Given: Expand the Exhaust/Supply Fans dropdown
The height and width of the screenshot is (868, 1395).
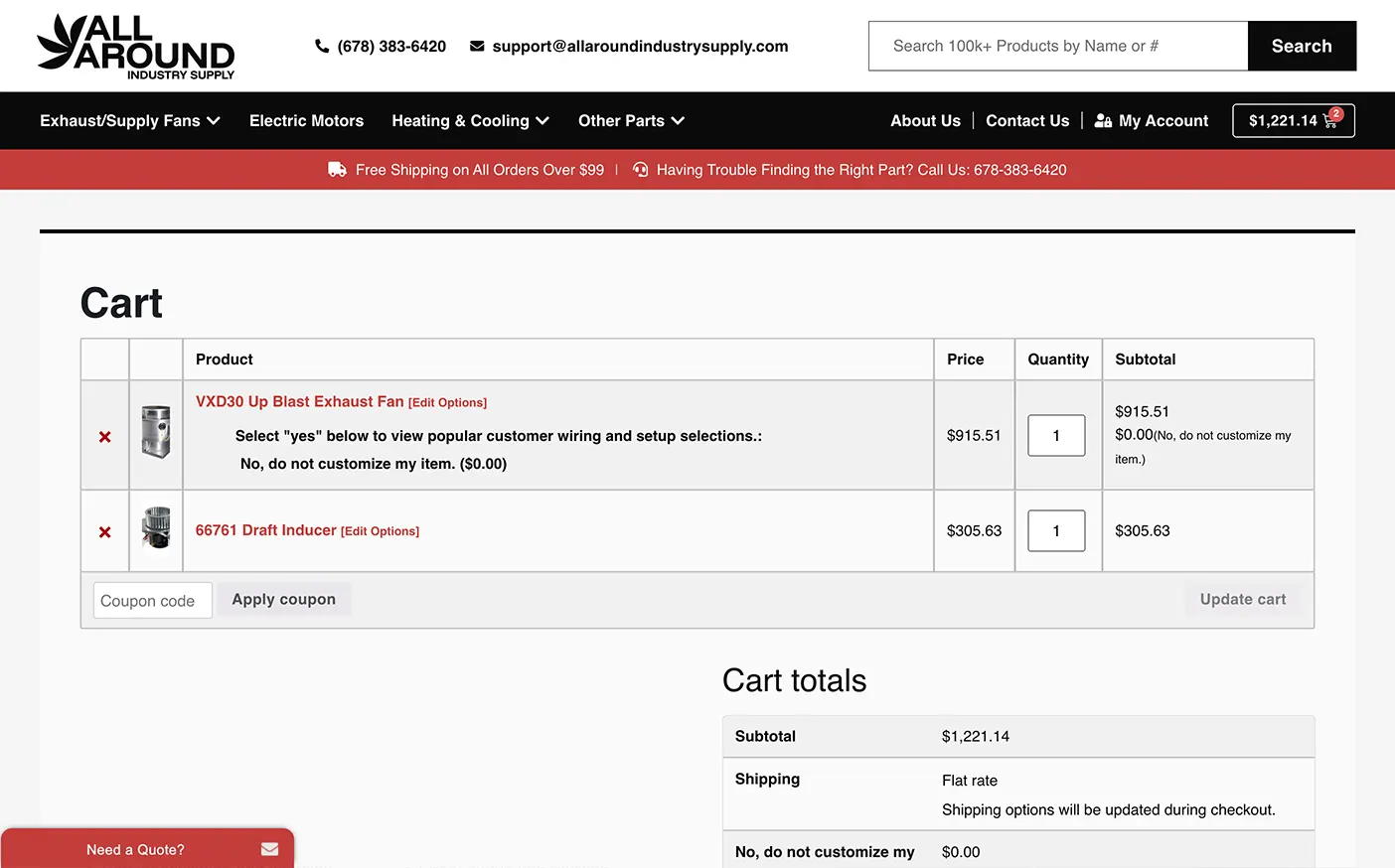Looking at the screenshot, I should pos(130,120).
